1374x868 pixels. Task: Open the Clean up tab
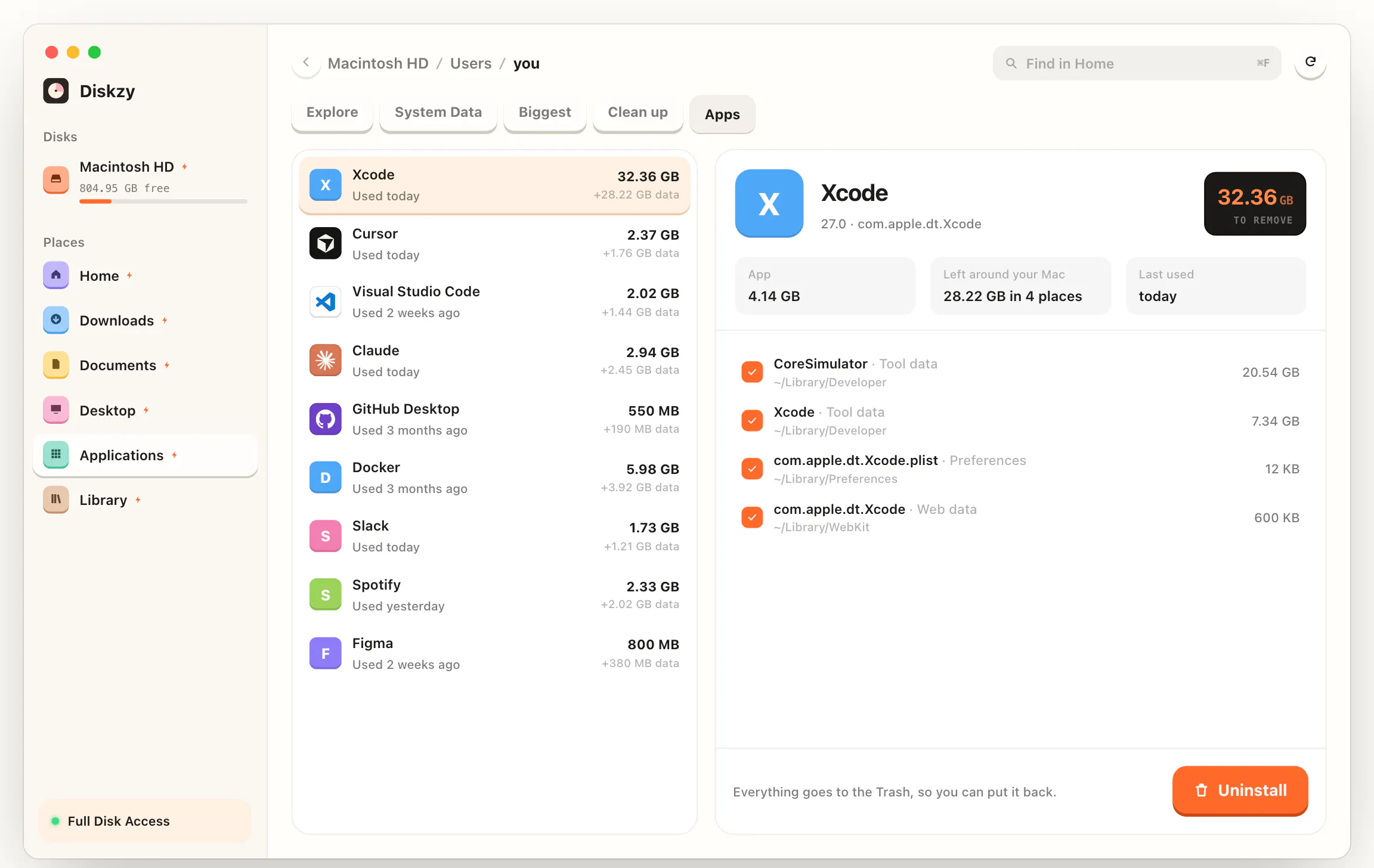638,113
